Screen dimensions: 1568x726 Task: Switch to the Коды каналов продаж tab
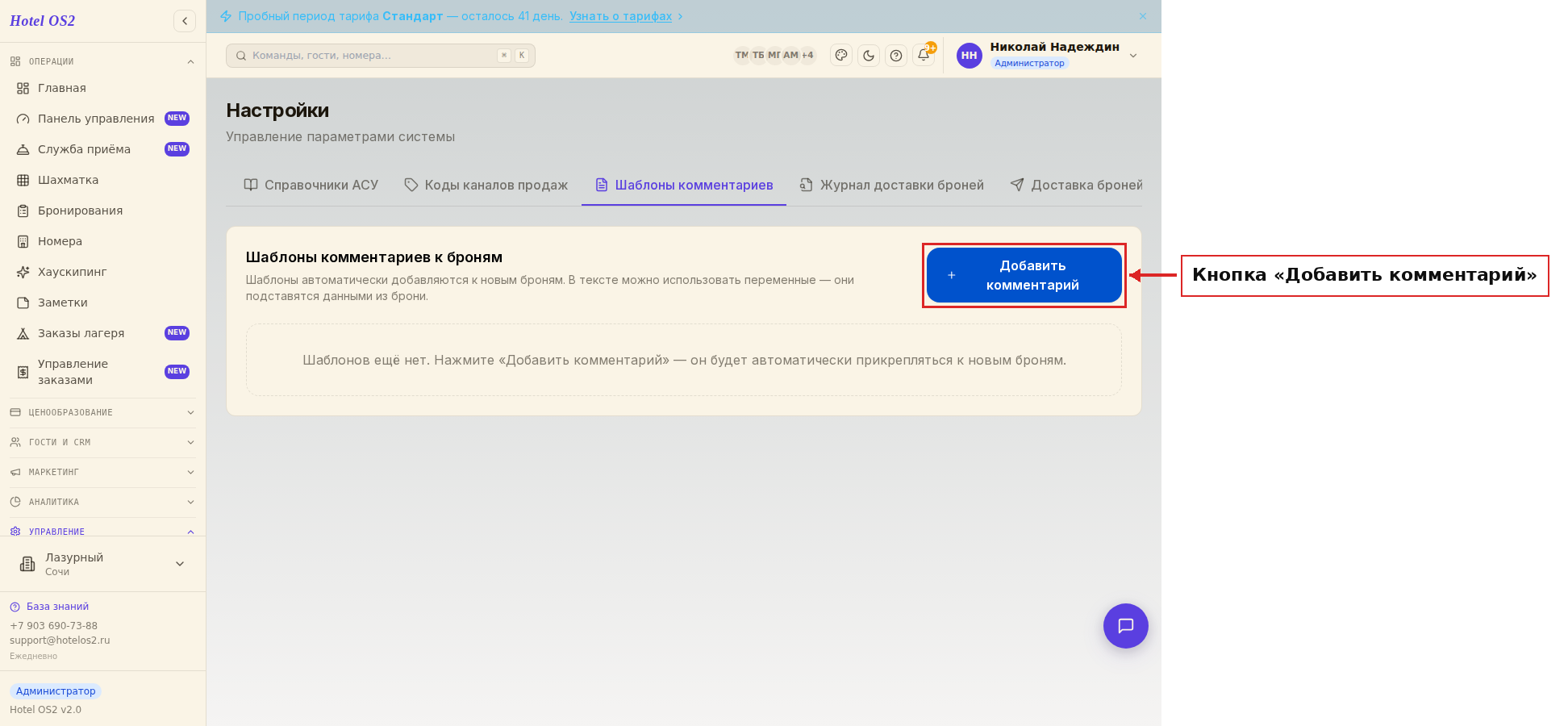[x=486, y=186]
